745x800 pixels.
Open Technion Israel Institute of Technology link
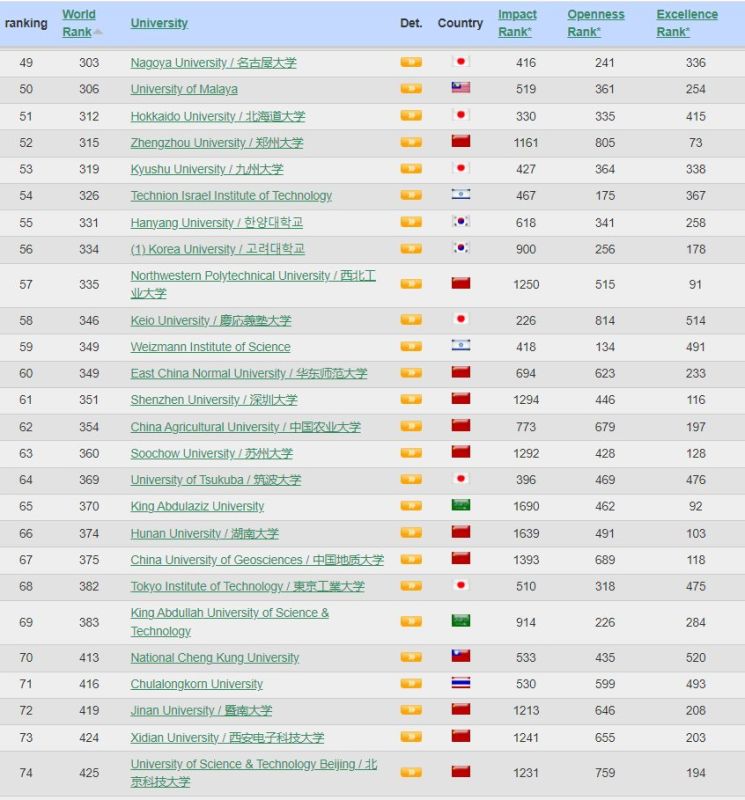pos(231,196)
